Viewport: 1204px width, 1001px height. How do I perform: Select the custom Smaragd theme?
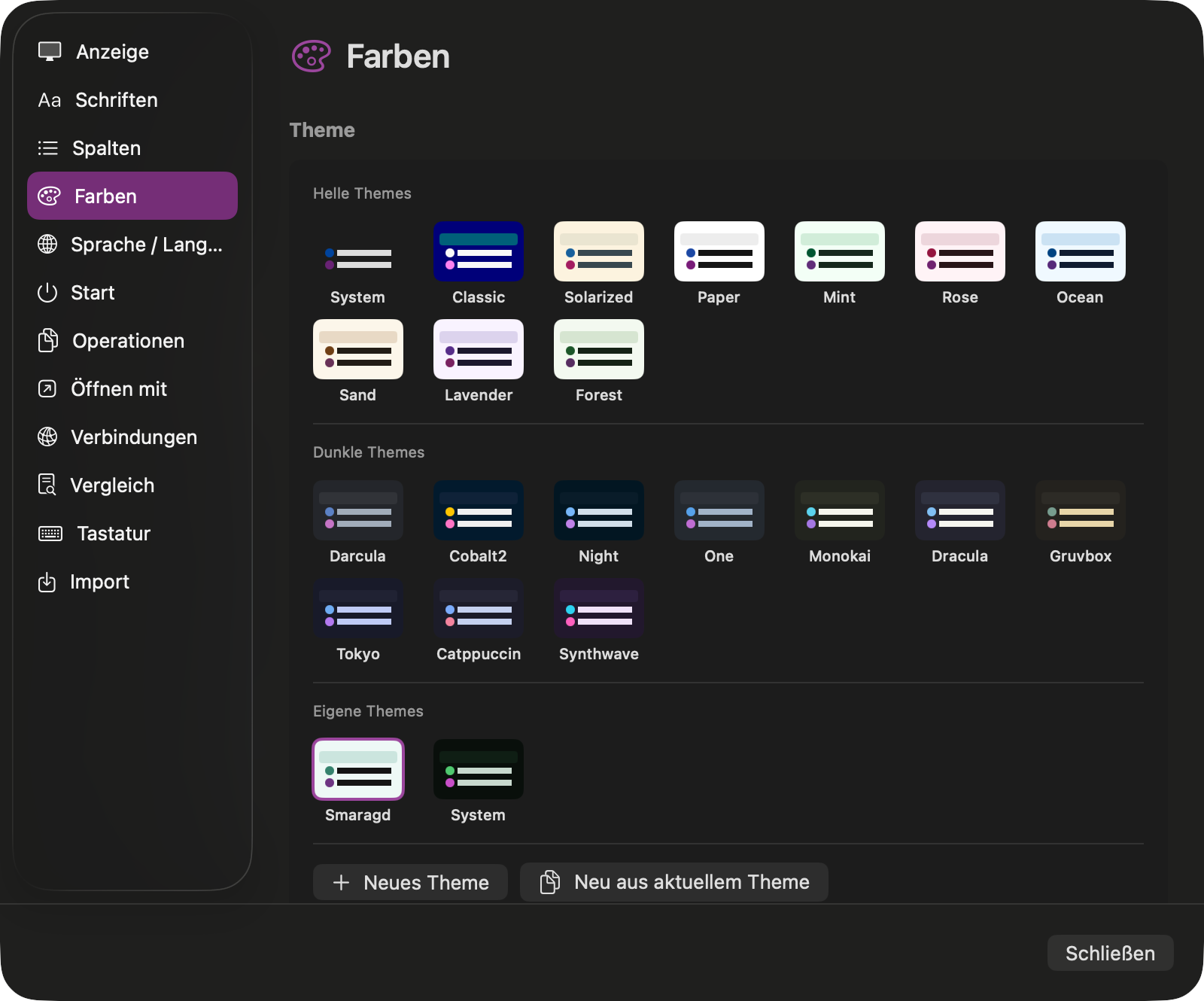pos(358,769)
